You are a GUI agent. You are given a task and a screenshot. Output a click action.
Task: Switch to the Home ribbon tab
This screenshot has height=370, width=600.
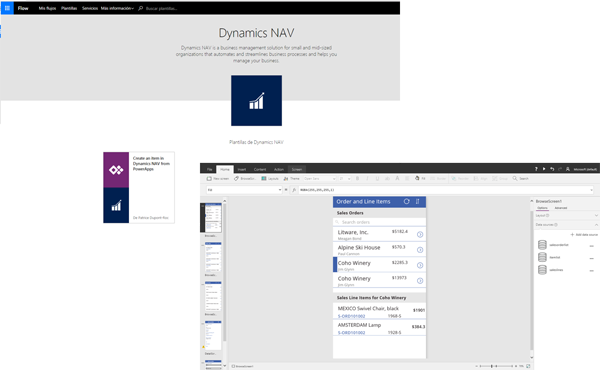225,169
